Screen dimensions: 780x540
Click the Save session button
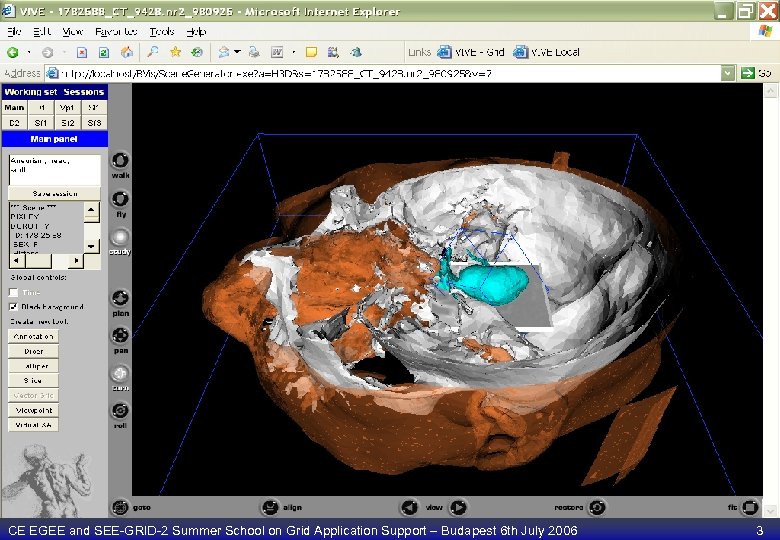[x=54, y=193]
